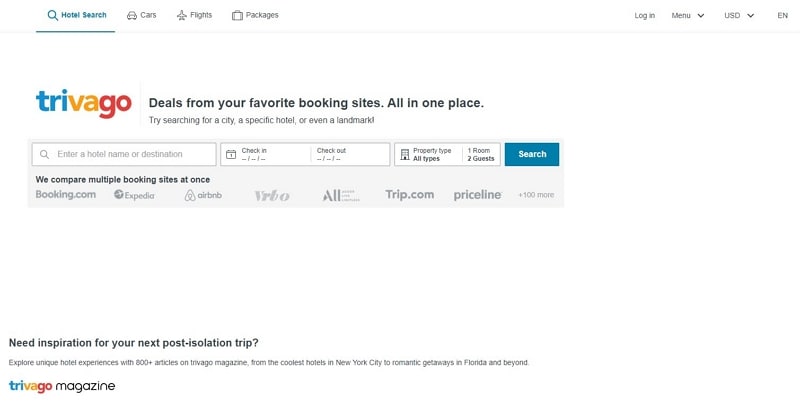The image size is (800, 407).
Task: Click the Packages suitcase icon
Action: click(x=237, y=15)
